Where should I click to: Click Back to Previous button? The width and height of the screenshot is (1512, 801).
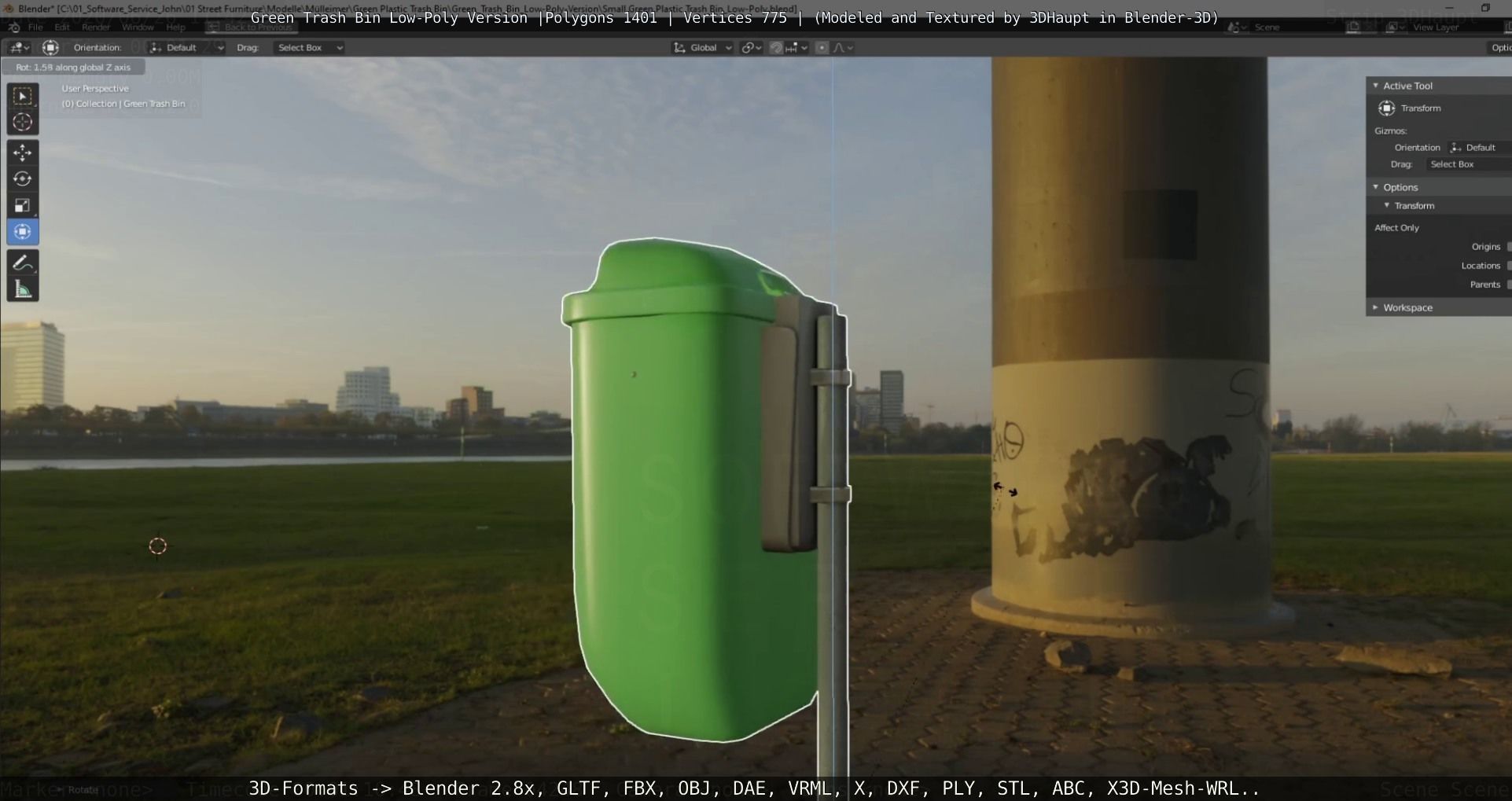250,27
